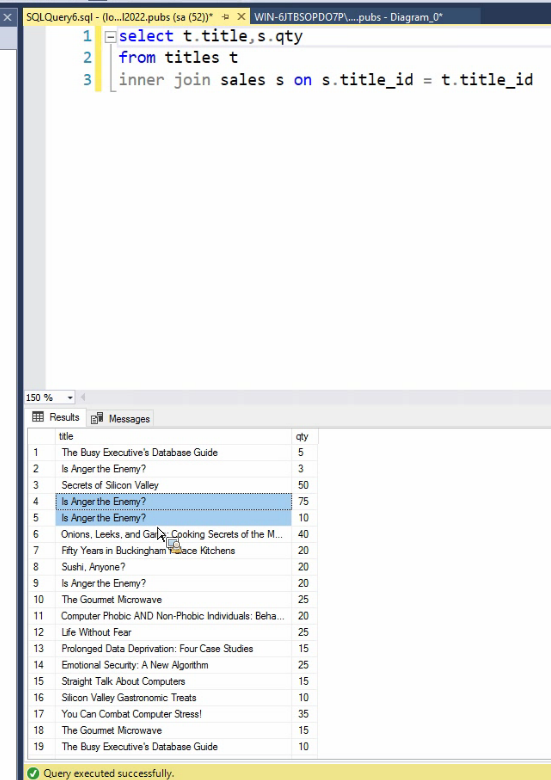Image resolution: width=551 pixels, height=780 pixels.
Task: Close the left side panel
Action: [x=7, y=17]
